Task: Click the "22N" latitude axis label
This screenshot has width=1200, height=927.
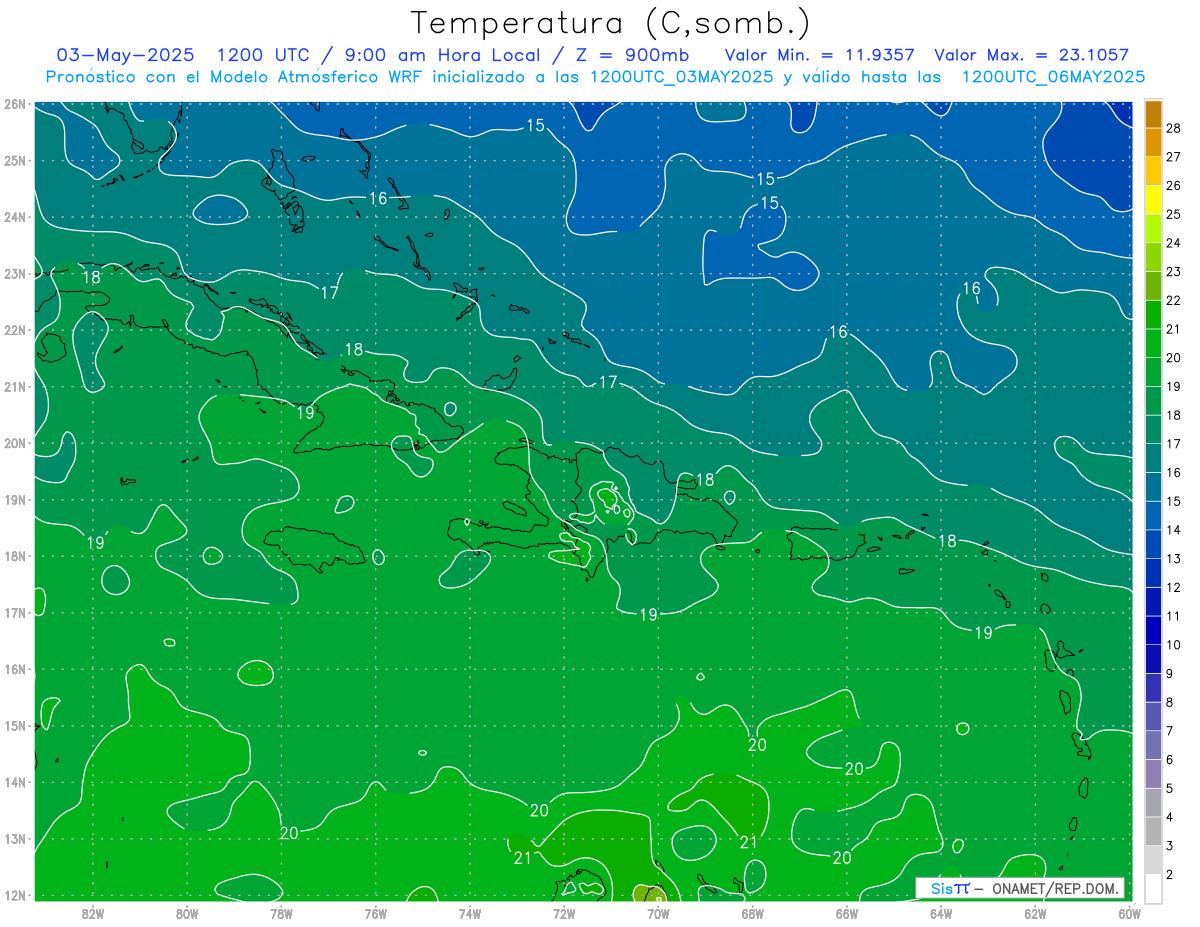Action: point(15,330)
